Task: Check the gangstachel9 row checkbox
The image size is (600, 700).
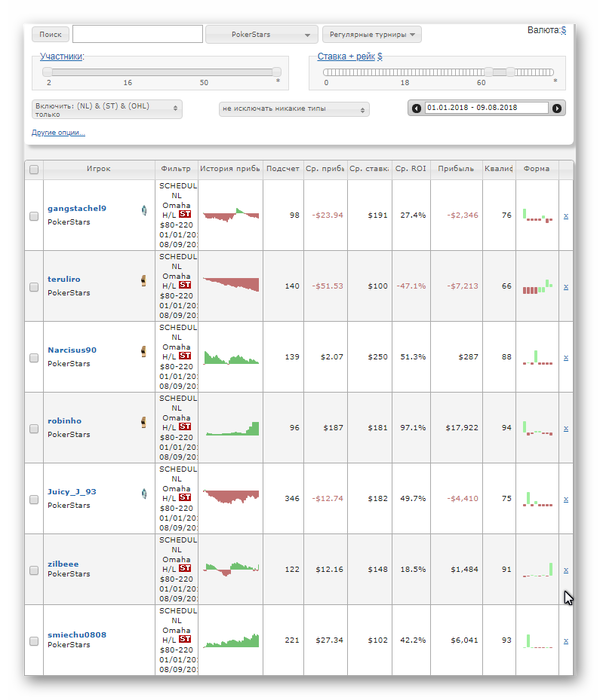Action: 34,216
